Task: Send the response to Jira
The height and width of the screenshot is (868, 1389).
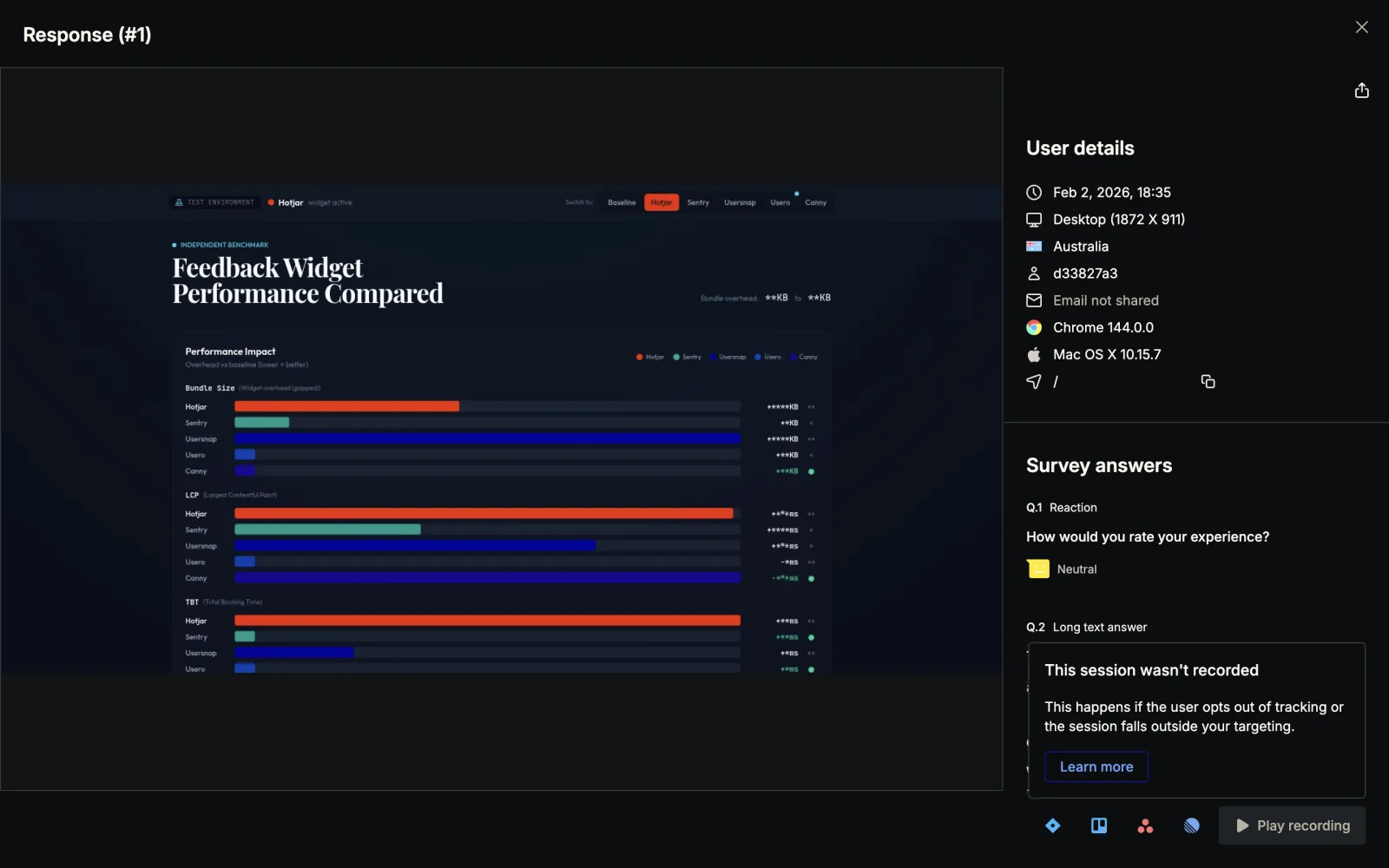Action: coord(1053,825)
